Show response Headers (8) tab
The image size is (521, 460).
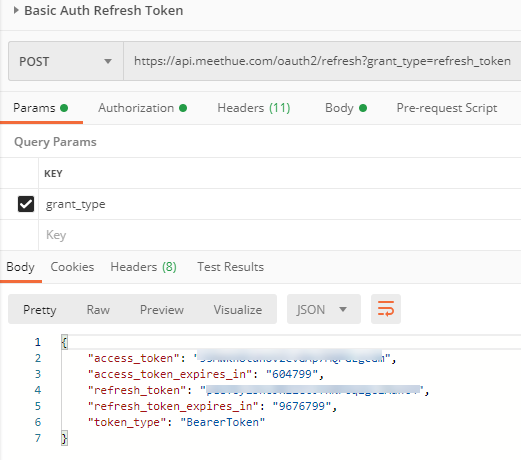(x=143, y=267)
